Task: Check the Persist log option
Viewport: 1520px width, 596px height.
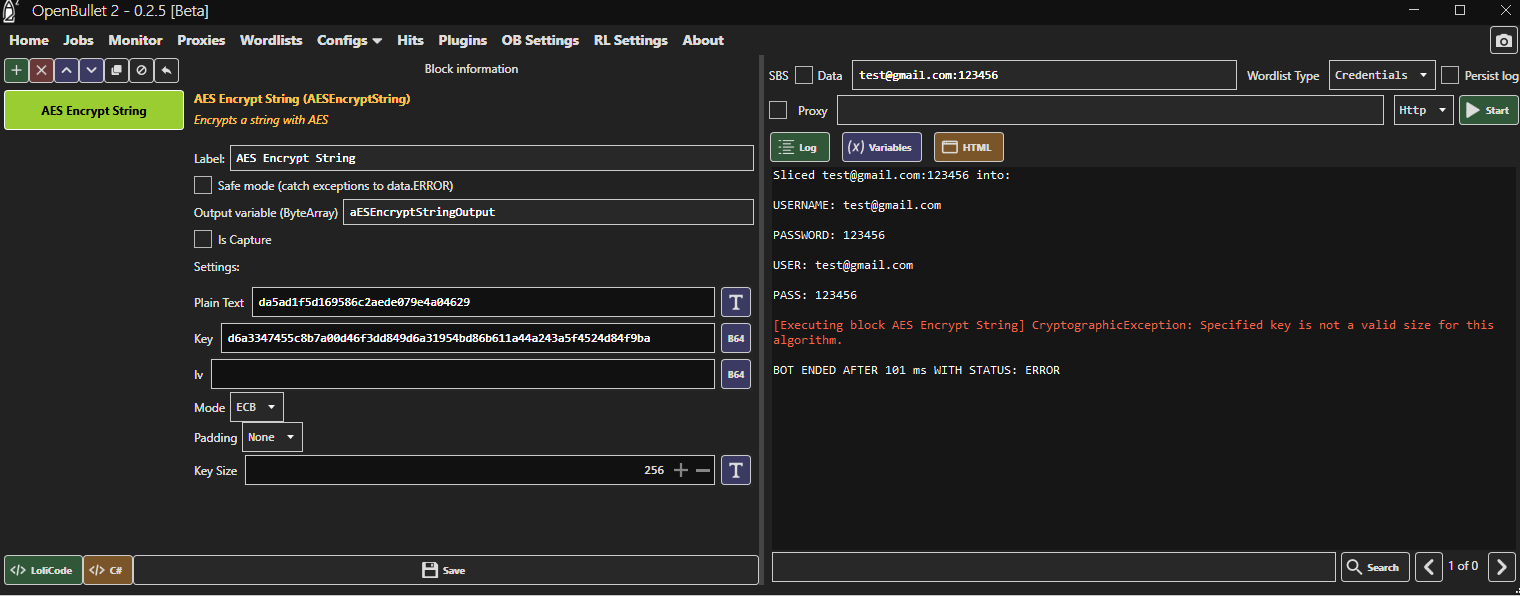Action: point(1449,75)
